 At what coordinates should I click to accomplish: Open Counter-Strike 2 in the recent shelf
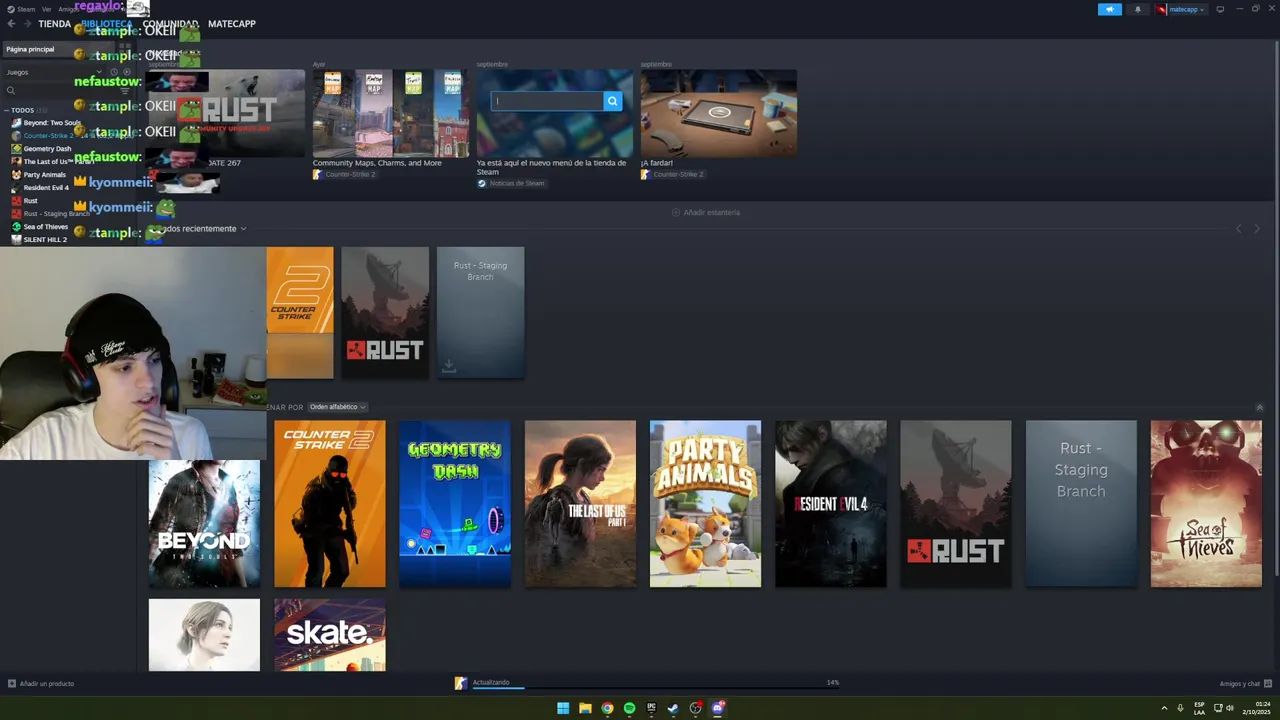pos(300,313)
